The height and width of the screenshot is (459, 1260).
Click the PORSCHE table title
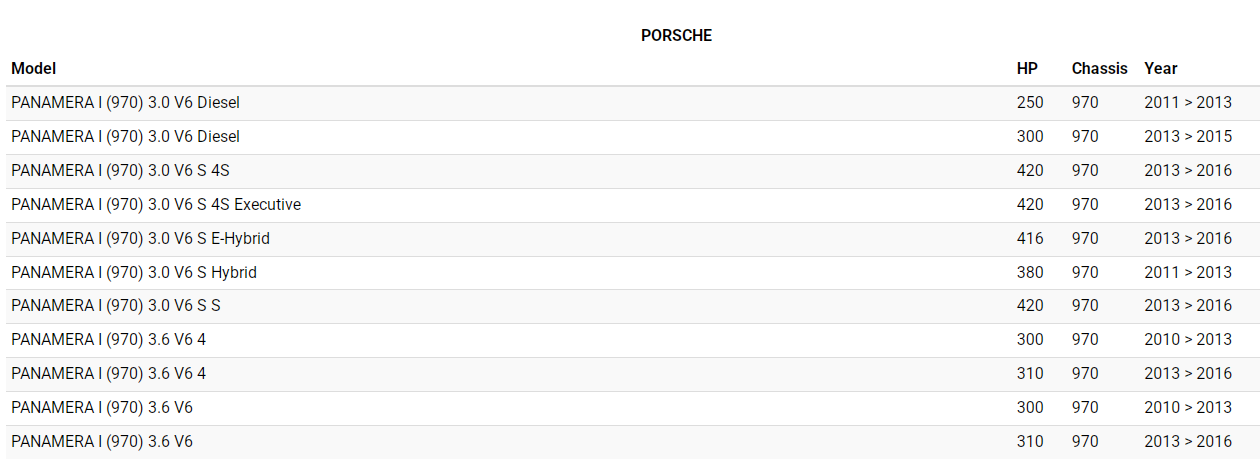pyautogui.click(x=676, y=36)
